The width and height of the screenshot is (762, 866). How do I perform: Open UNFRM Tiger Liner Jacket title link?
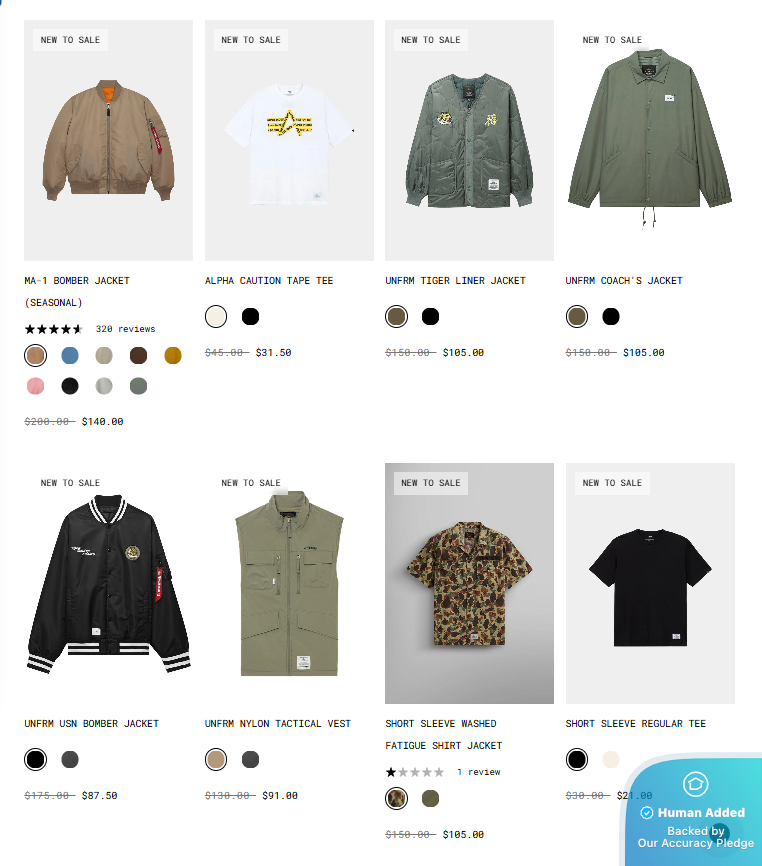455,281
